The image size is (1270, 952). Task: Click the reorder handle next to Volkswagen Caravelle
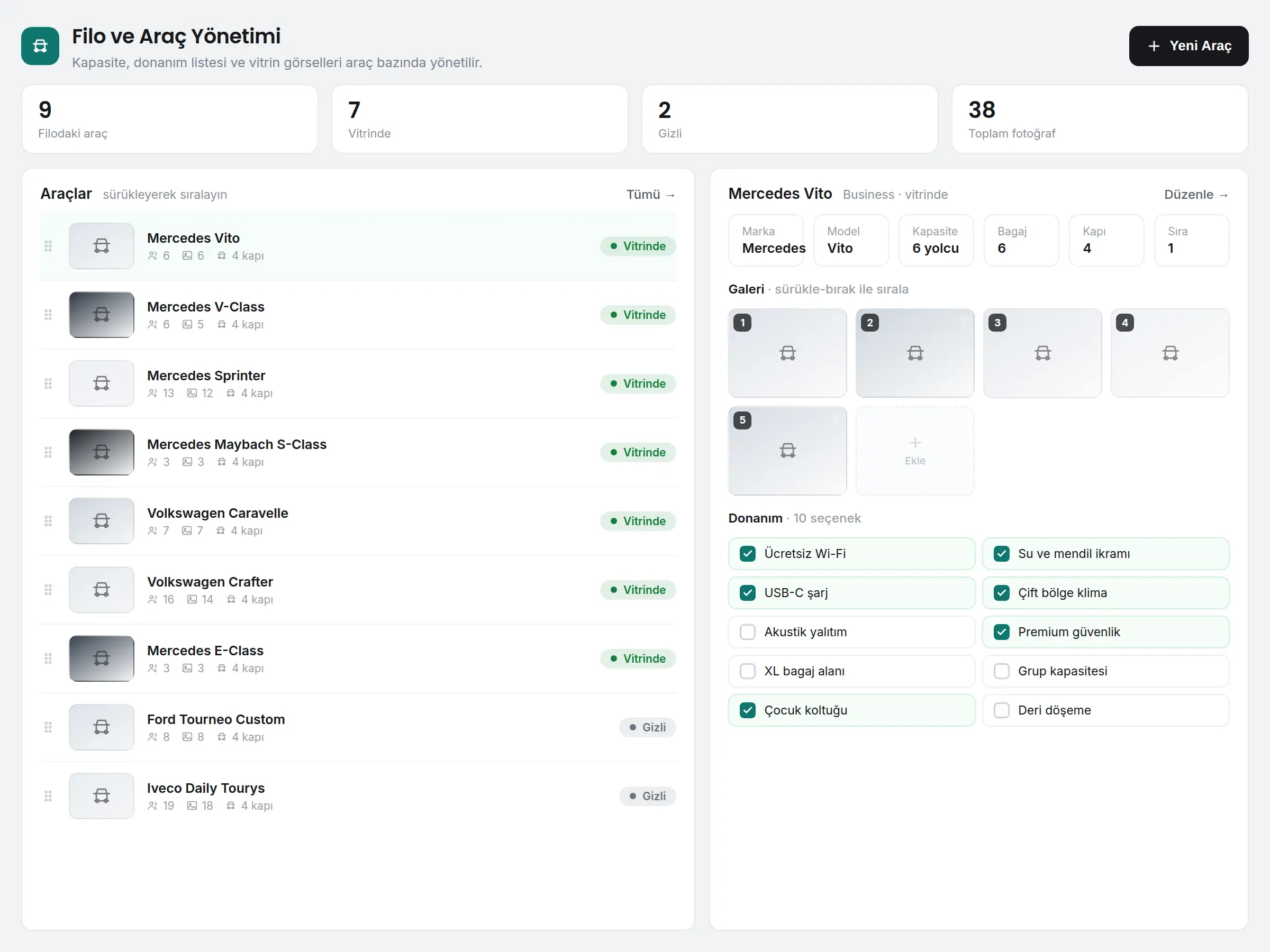48,521
